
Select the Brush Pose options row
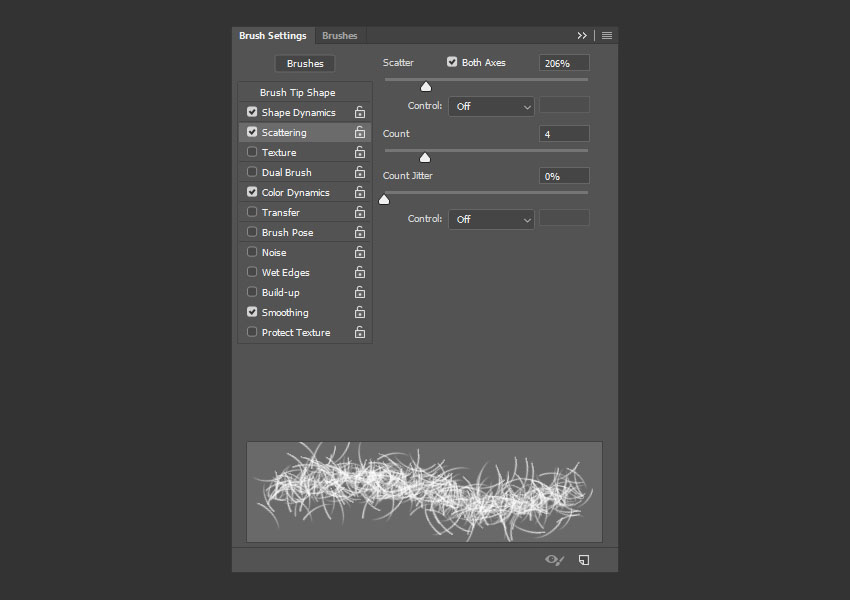pos(305,233)
